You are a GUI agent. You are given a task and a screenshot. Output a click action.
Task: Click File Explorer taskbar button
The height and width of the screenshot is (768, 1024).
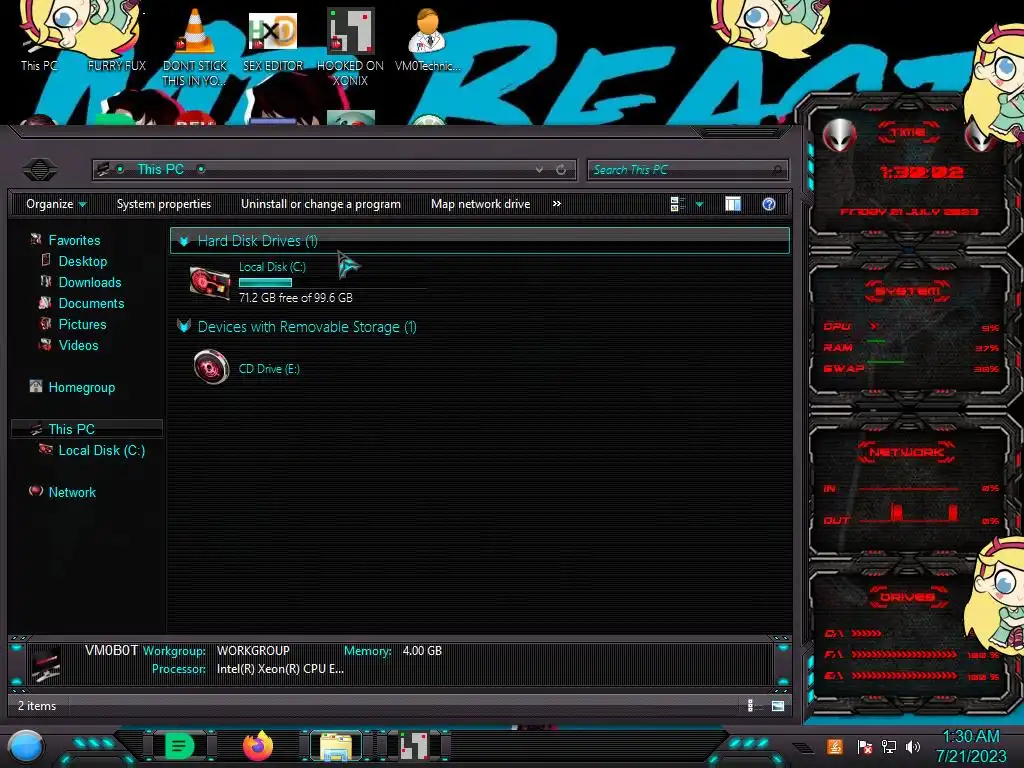tap(336, 746)
